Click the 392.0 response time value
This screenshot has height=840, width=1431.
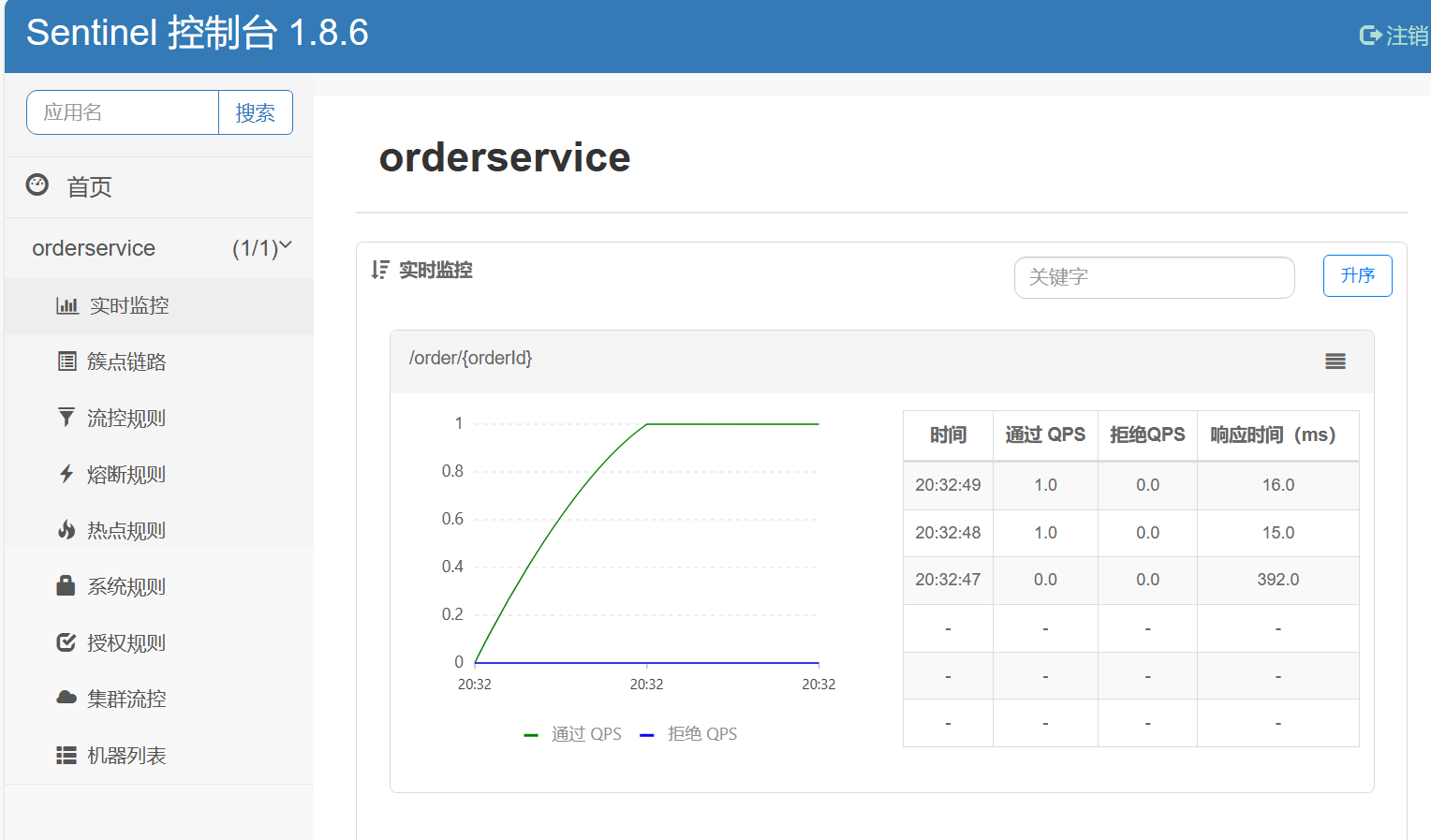(1278, 580)
